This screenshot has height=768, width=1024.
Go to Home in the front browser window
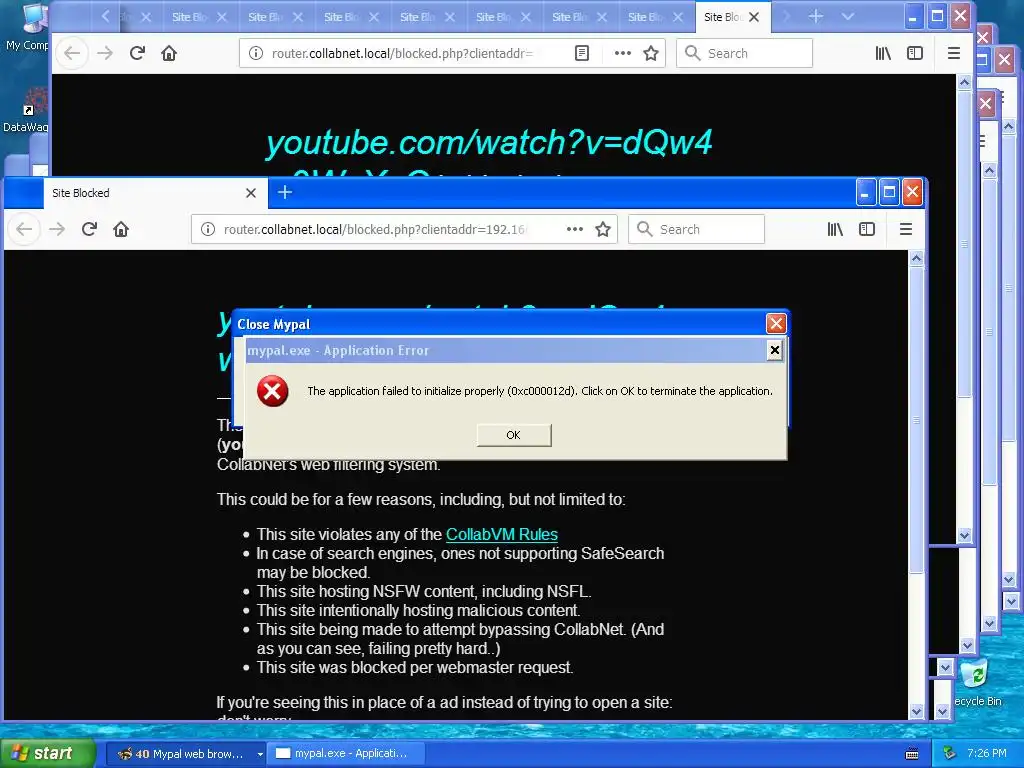121,229
